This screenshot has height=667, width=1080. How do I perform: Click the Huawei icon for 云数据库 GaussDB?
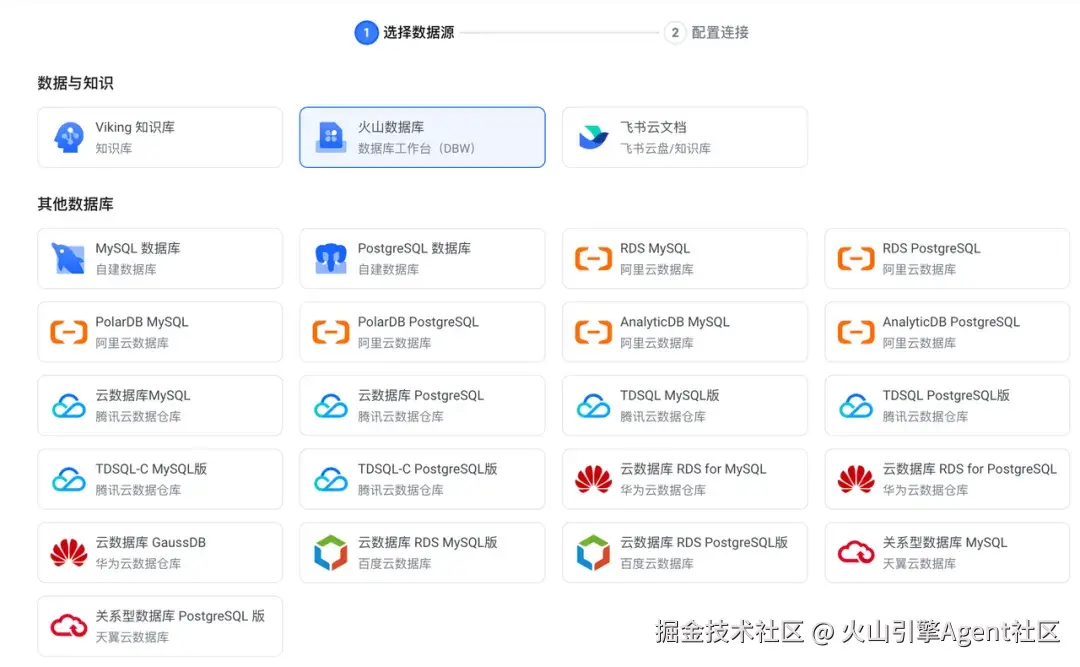tap(69, 553)
